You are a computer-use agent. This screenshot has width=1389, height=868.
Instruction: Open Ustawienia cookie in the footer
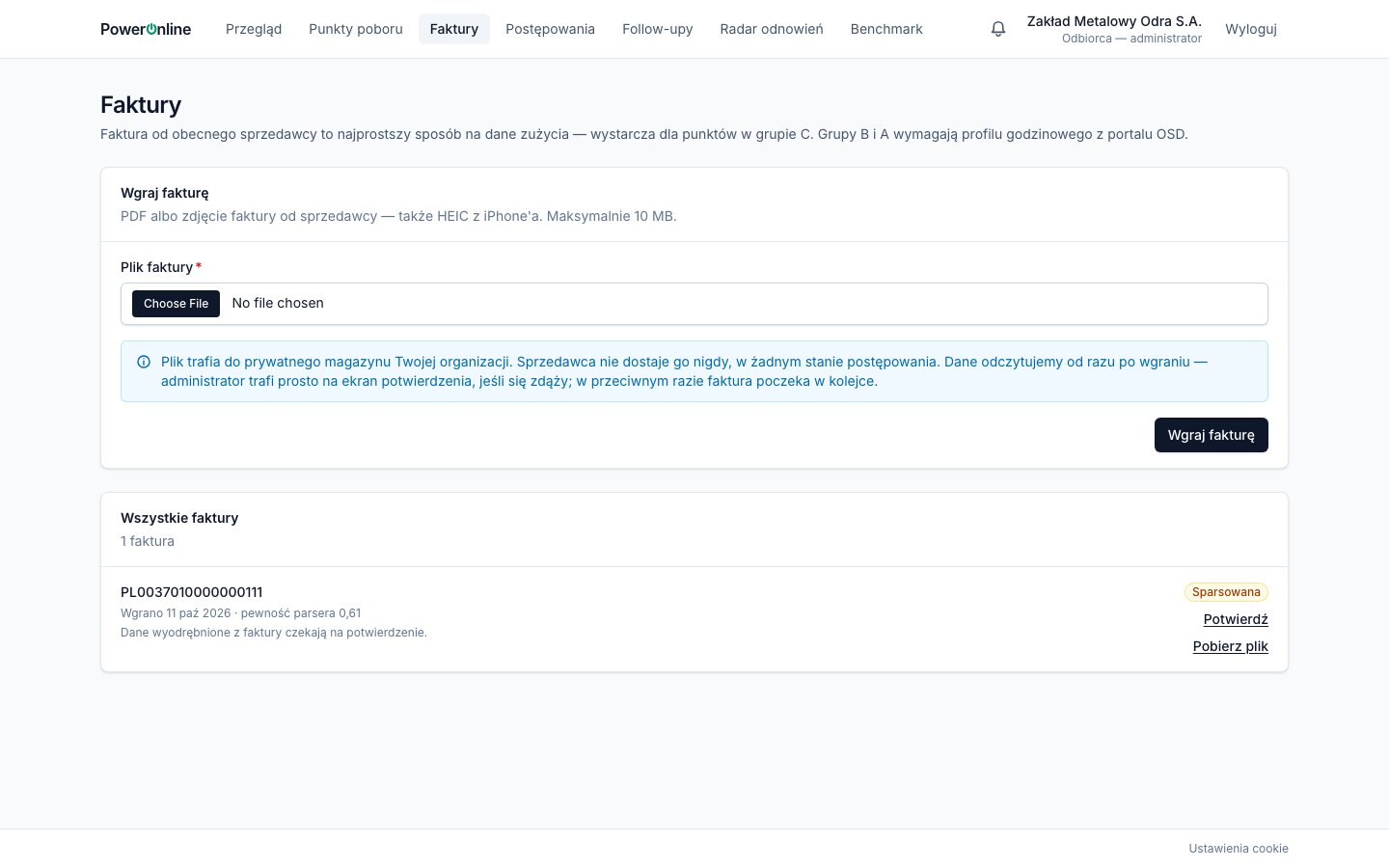[1239, 849]
